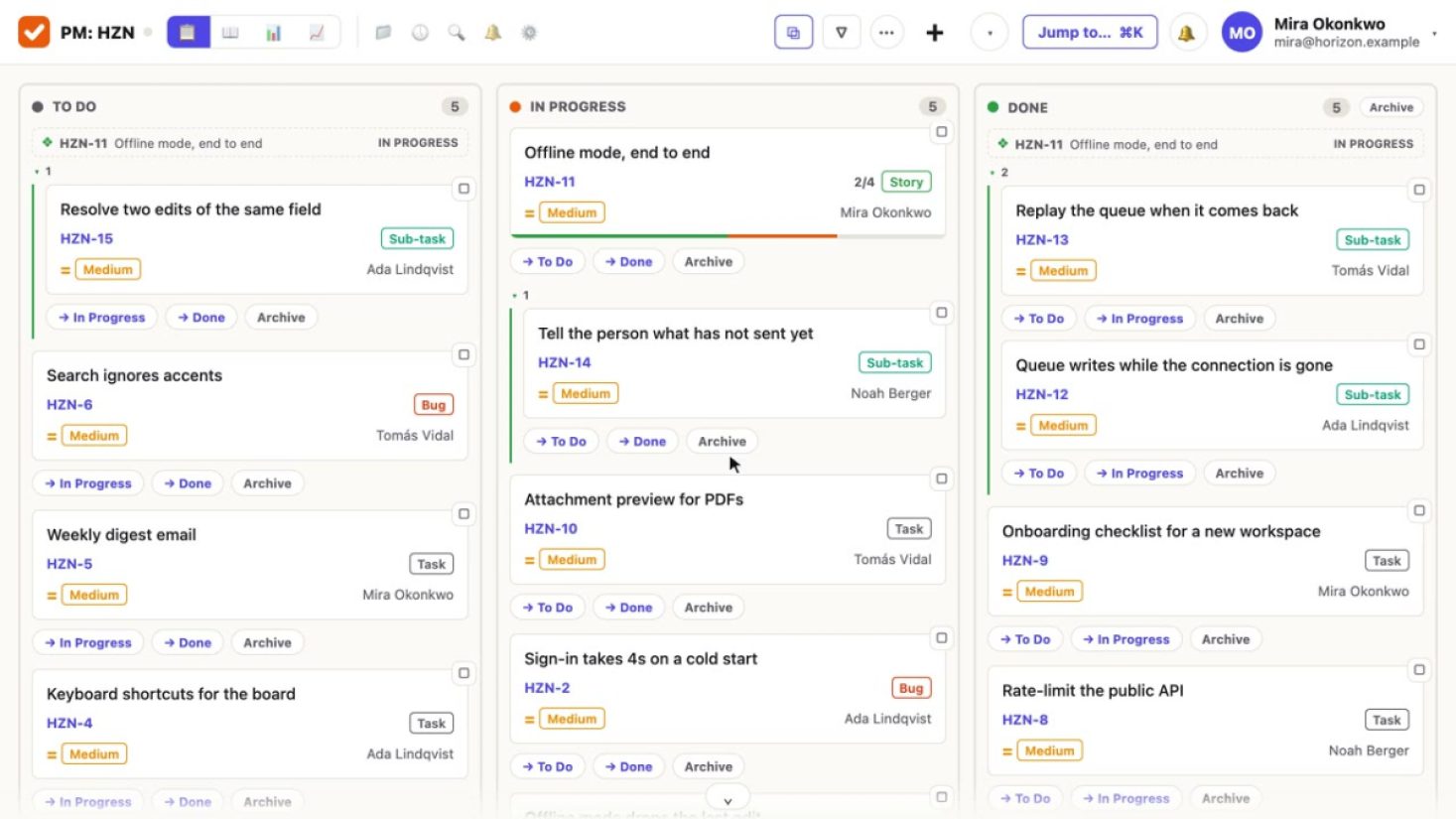This screenshot has height=819, width=1456.
Task: Click the story icon of HZN-11 in Done column
Action: coord(1002,144)
